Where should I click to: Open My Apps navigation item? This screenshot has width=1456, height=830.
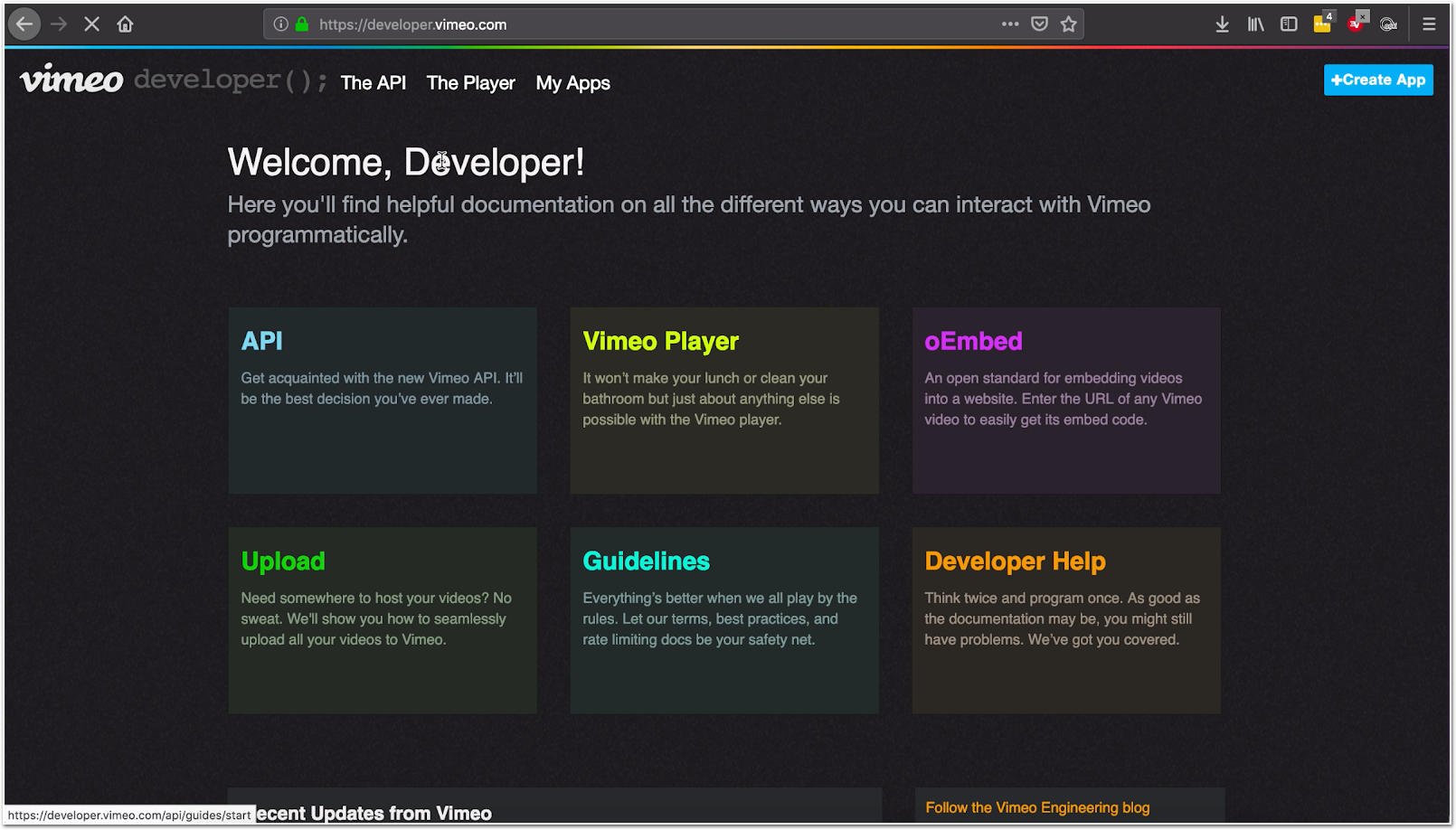(573, 83)
